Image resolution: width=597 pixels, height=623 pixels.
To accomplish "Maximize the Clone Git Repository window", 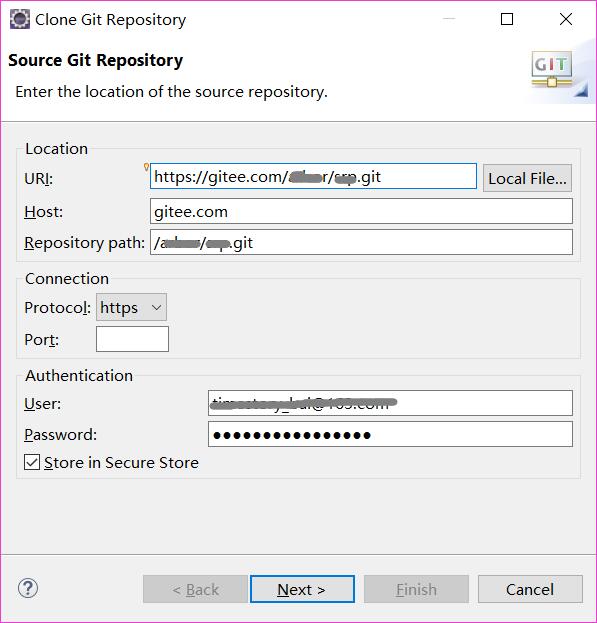I will [507, 19].
